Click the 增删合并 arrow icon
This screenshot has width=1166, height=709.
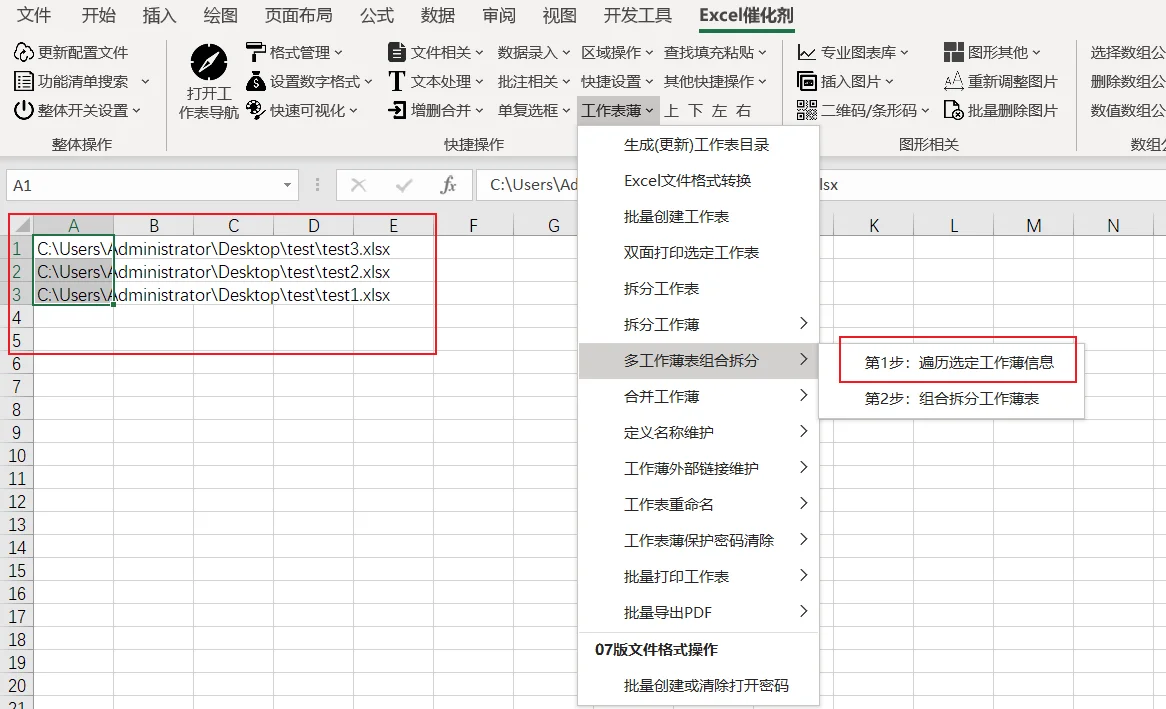[397, 110]
